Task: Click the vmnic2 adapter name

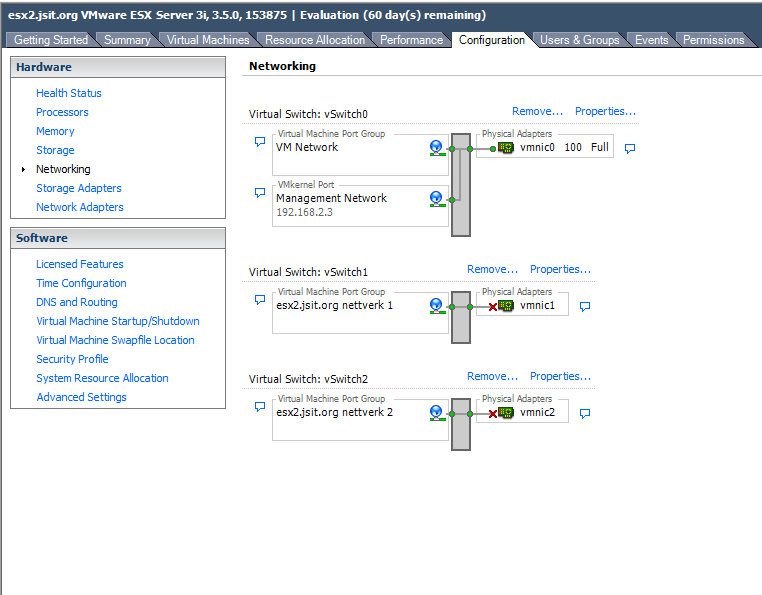Action: 537,412
